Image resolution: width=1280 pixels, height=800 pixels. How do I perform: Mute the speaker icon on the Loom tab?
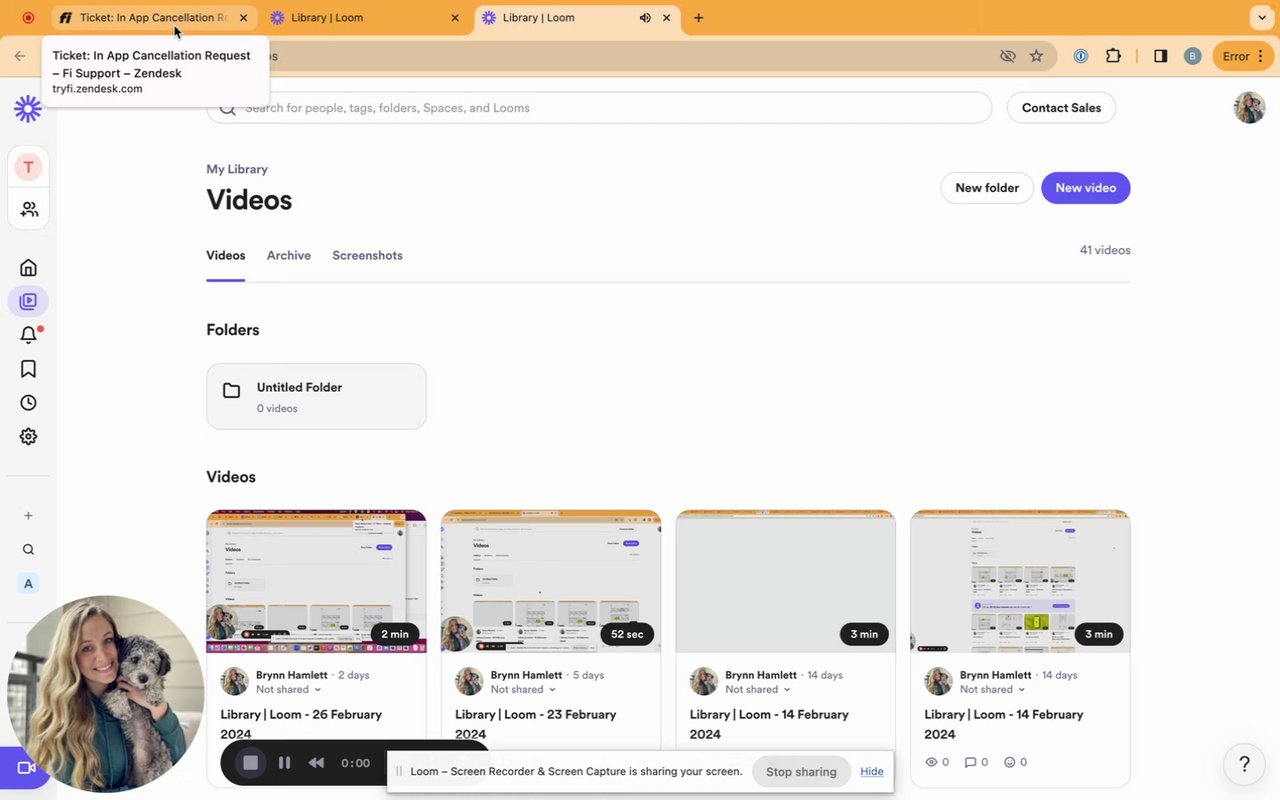(645, 18)
